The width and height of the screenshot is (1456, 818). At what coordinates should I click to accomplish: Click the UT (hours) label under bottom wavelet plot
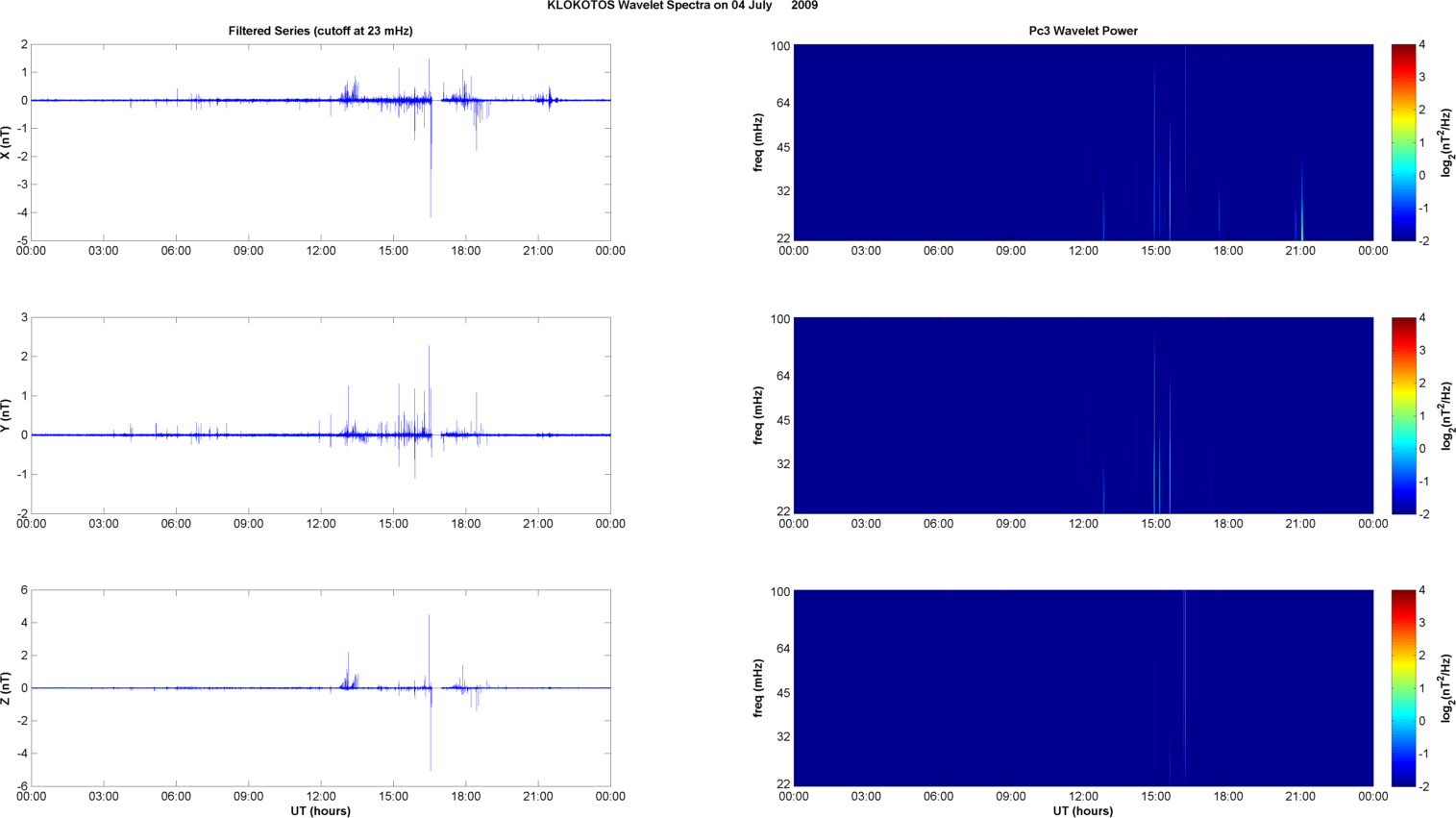coord(1083,811)
